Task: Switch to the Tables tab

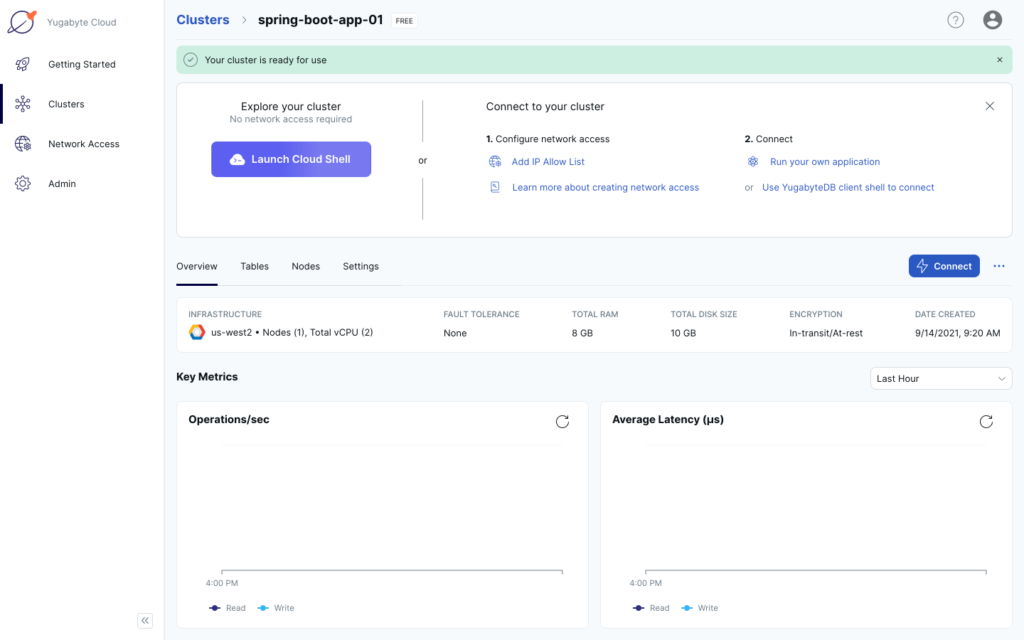Action: [x=254, y=266]
